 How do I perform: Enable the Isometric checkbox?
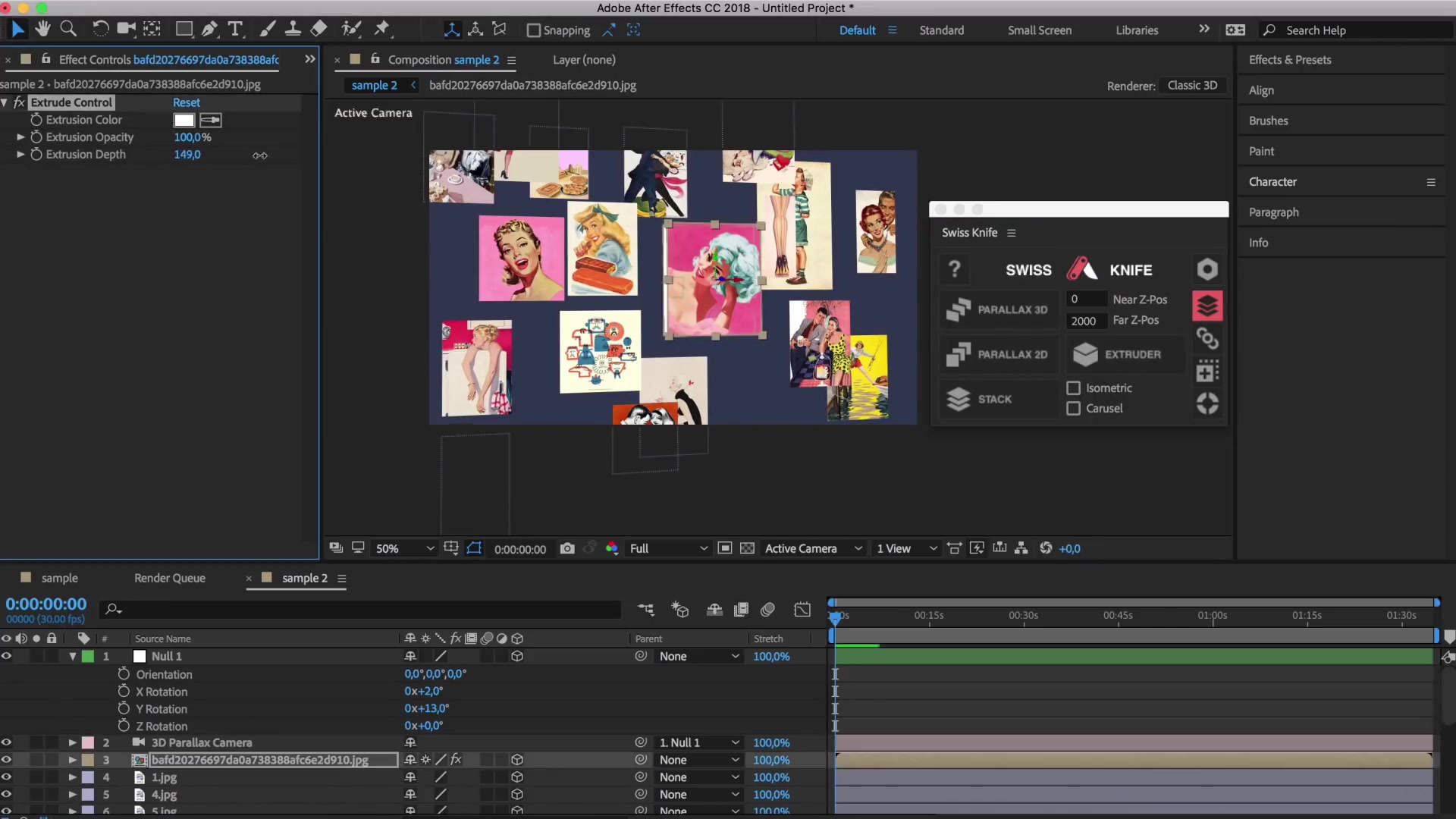[1073, 388]
